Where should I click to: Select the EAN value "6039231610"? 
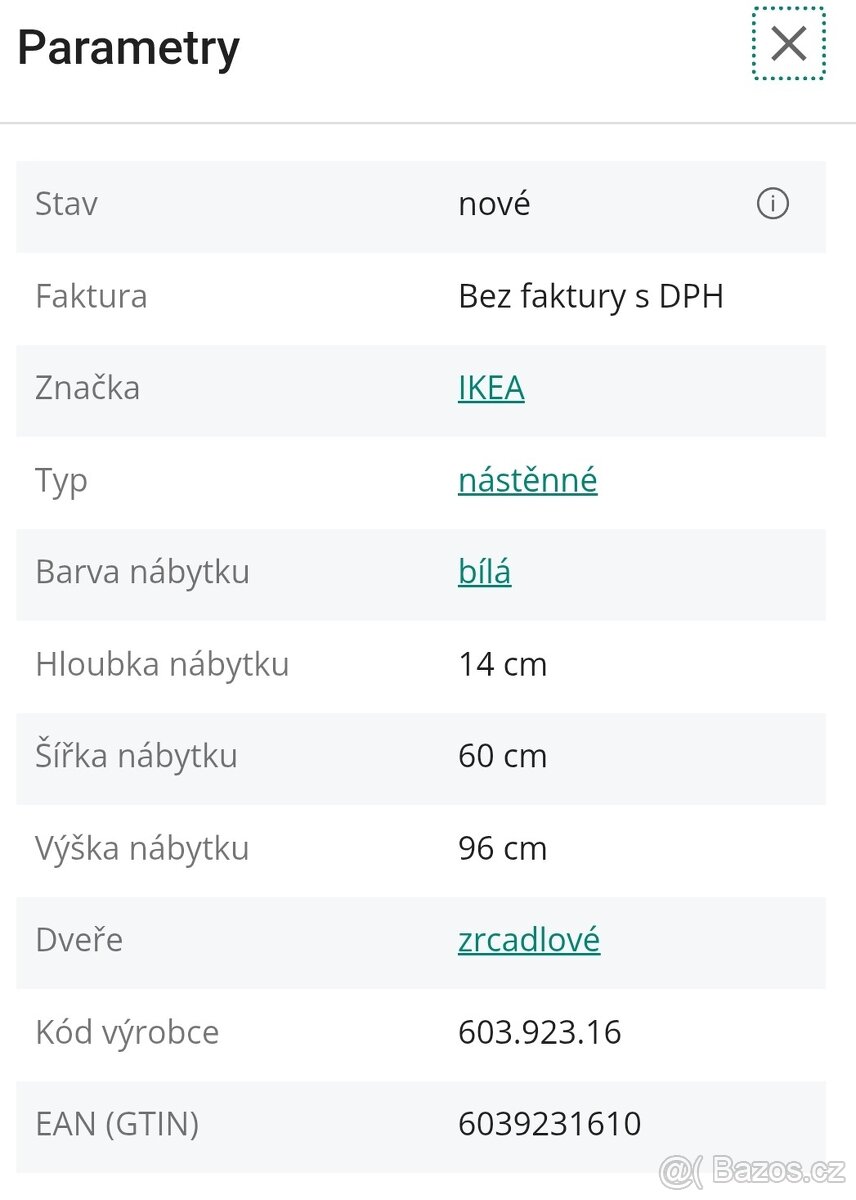click(549, 1124)
